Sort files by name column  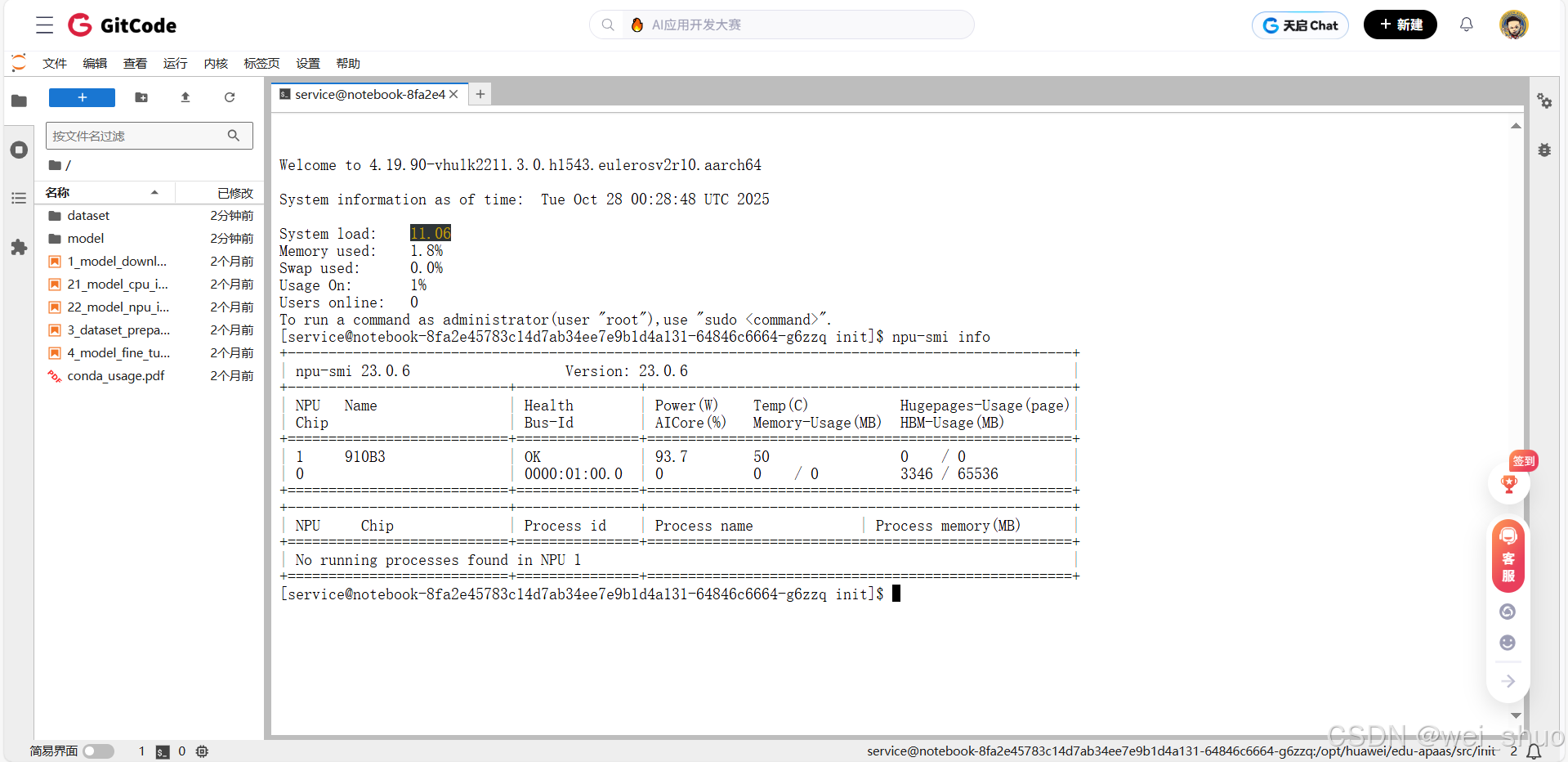(104, 193)
